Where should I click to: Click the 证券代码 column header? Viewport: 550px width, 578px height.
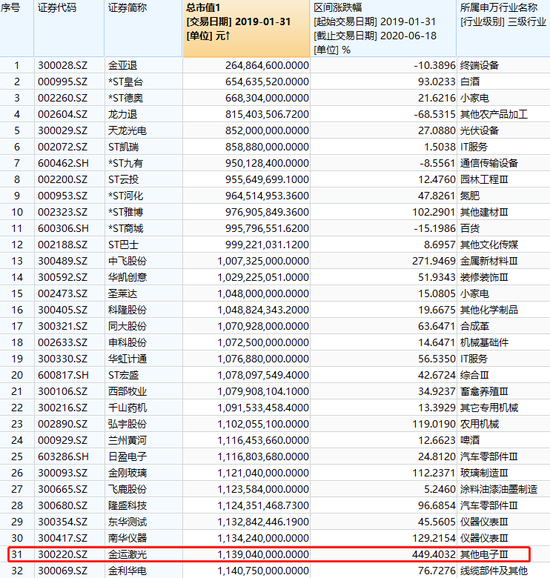coord(69,28)
